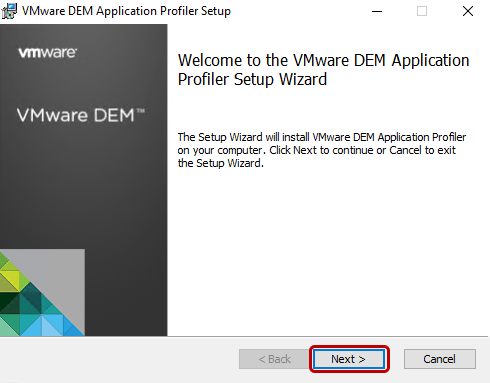Viewport: 490px width, 383px height.
Task: Click the grayed-out maximize box
Action: pos(422,11)
